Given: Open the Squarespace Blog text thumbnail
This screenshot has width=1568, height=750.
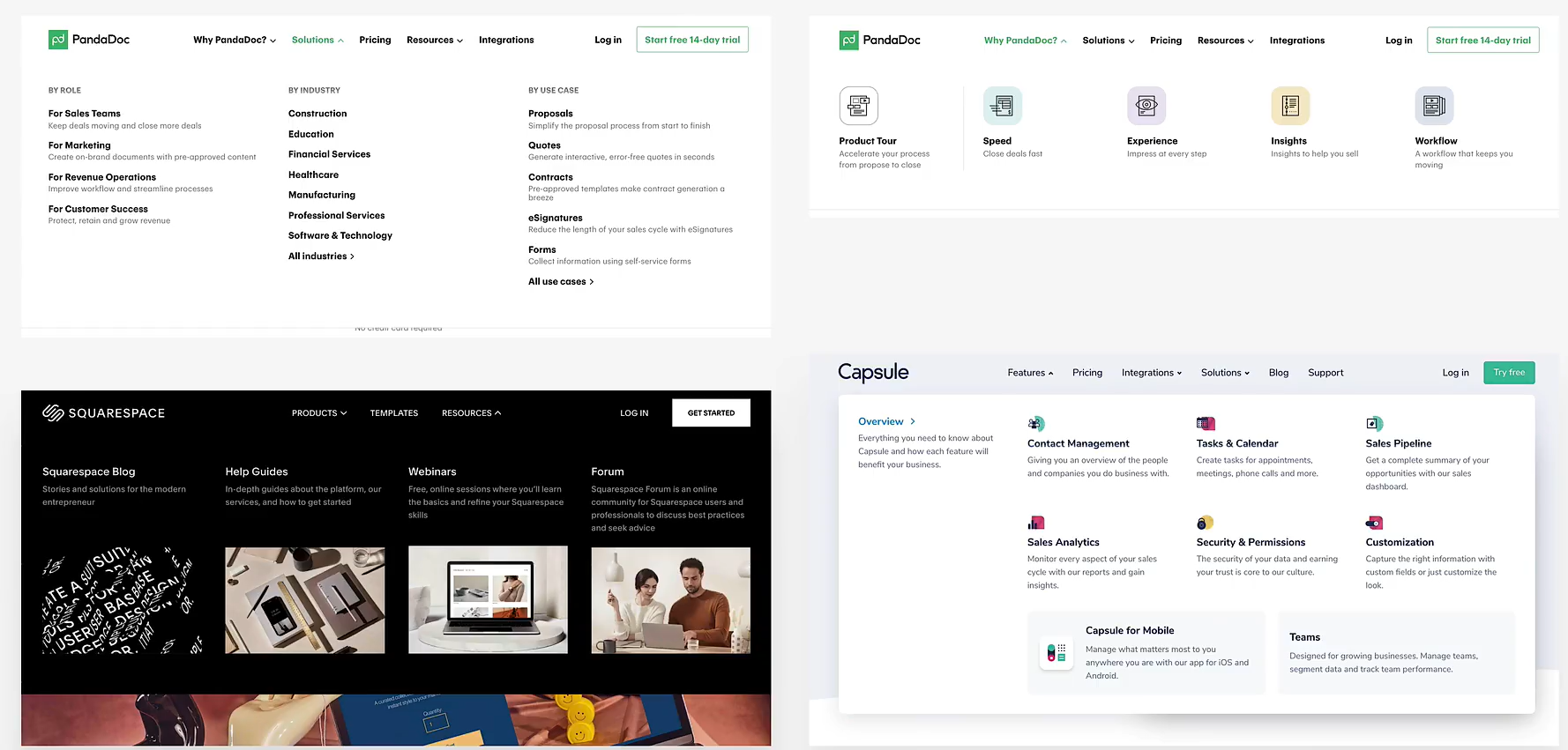Looking at the screenshot, I should point(122,600).
